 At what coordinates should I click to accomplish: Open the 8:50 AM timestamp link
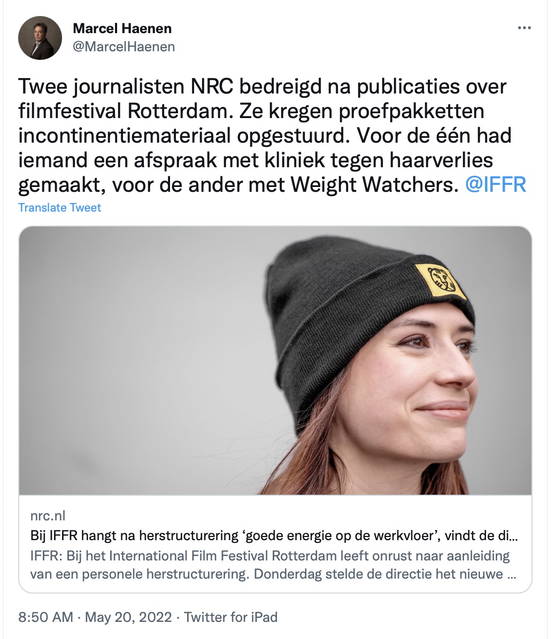[x=46, y=617]
